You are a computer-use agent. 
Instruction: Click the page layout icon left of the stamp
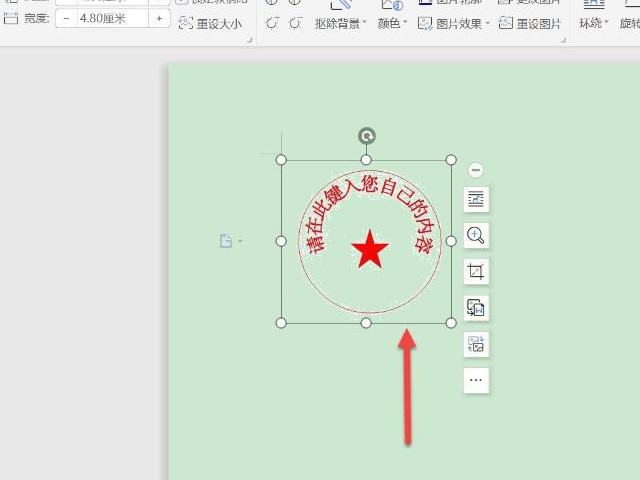[x=226, y=241]
